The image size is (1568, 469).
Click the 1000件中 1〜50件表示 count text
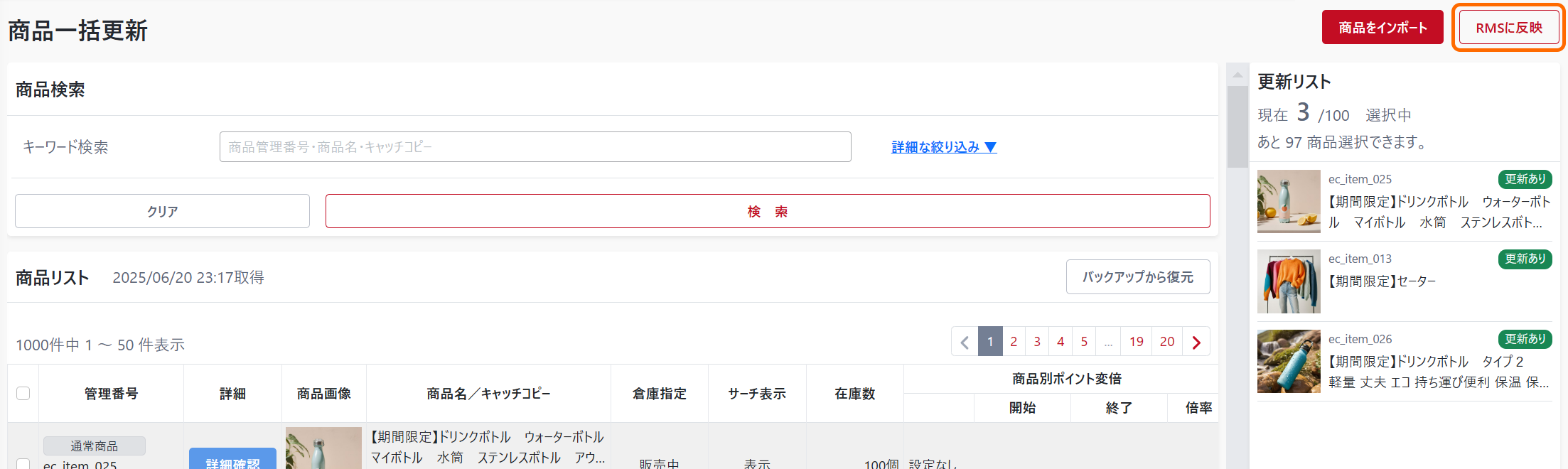tap(100, 345)
